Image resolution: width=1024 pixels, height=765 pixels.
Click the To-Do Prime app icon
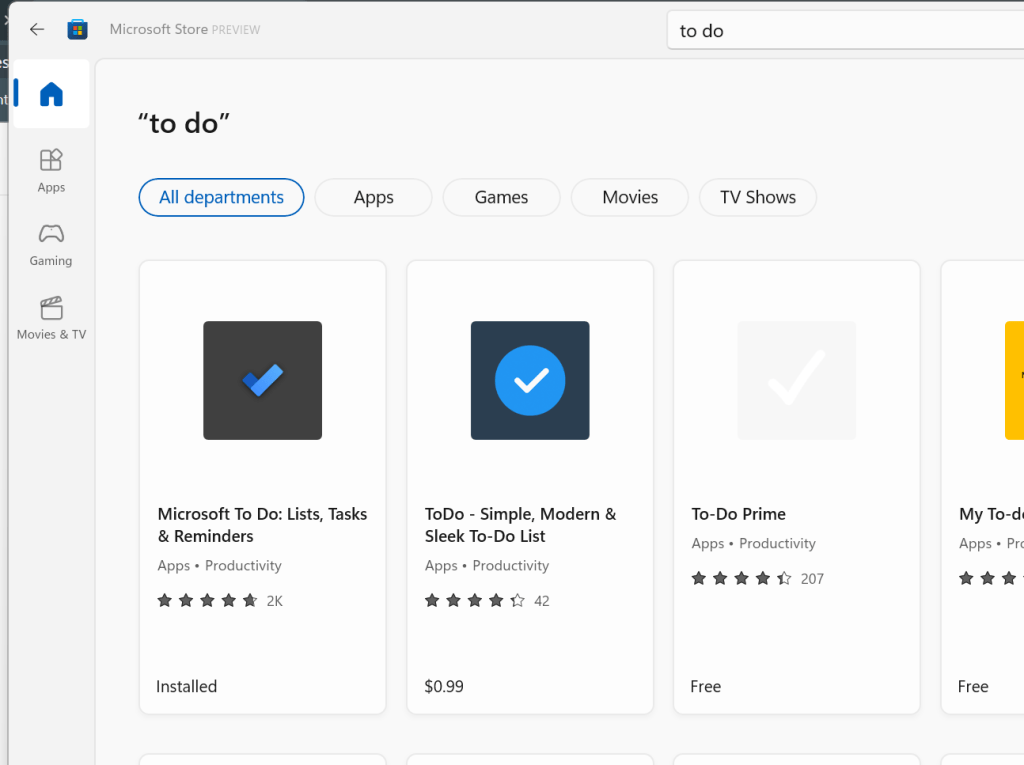tap(796, 380)
